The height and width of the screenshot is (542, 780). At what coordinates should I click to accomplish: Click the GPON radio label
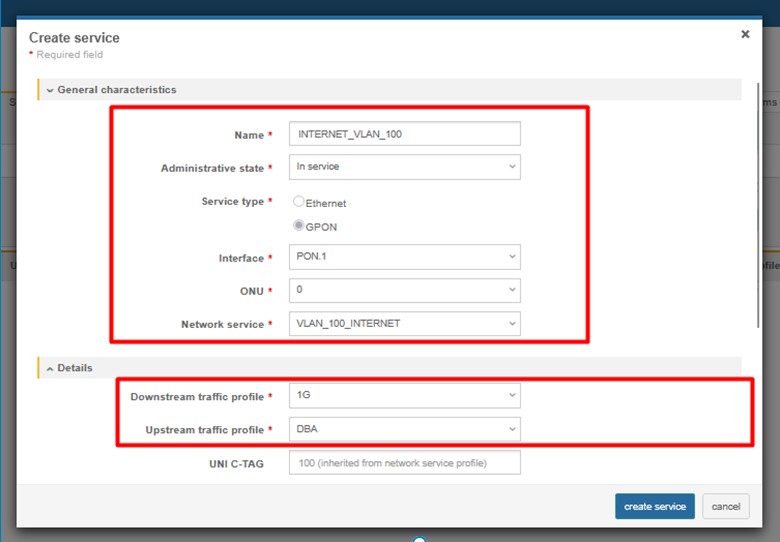coord(321,227)
